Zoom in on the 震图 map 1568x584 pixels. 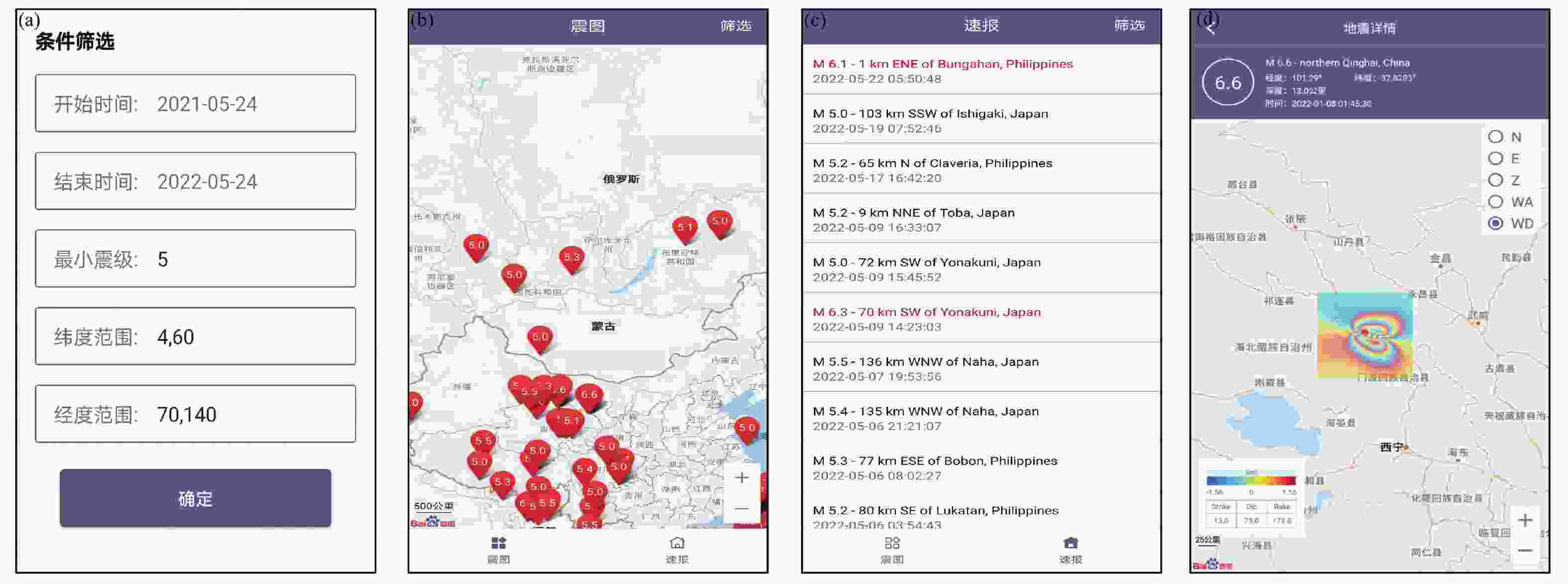[741, 478]
